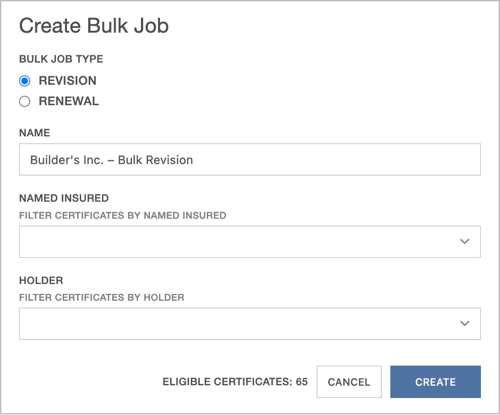The width and height of the screenshot is (500, 415).
Task: Click the Eligible Certificates: 65 text
Action: pos(235,382)
